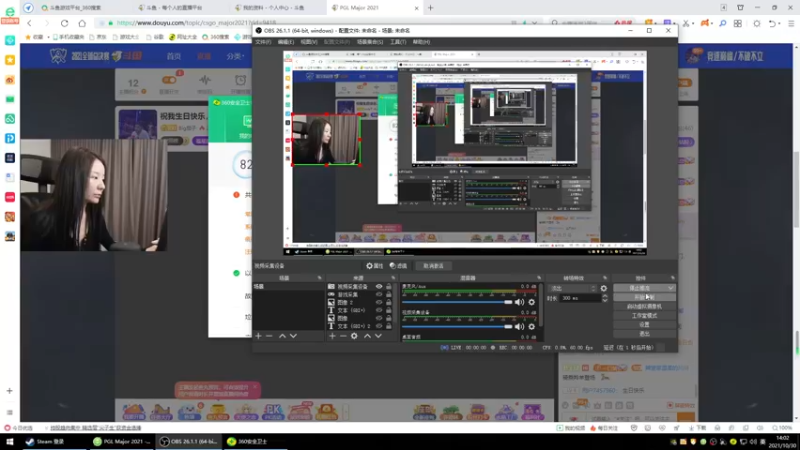Screen dimensions: 800x450
Task: Mute 视频采集设备 mixer speaker icon
Action: [519, 327]
